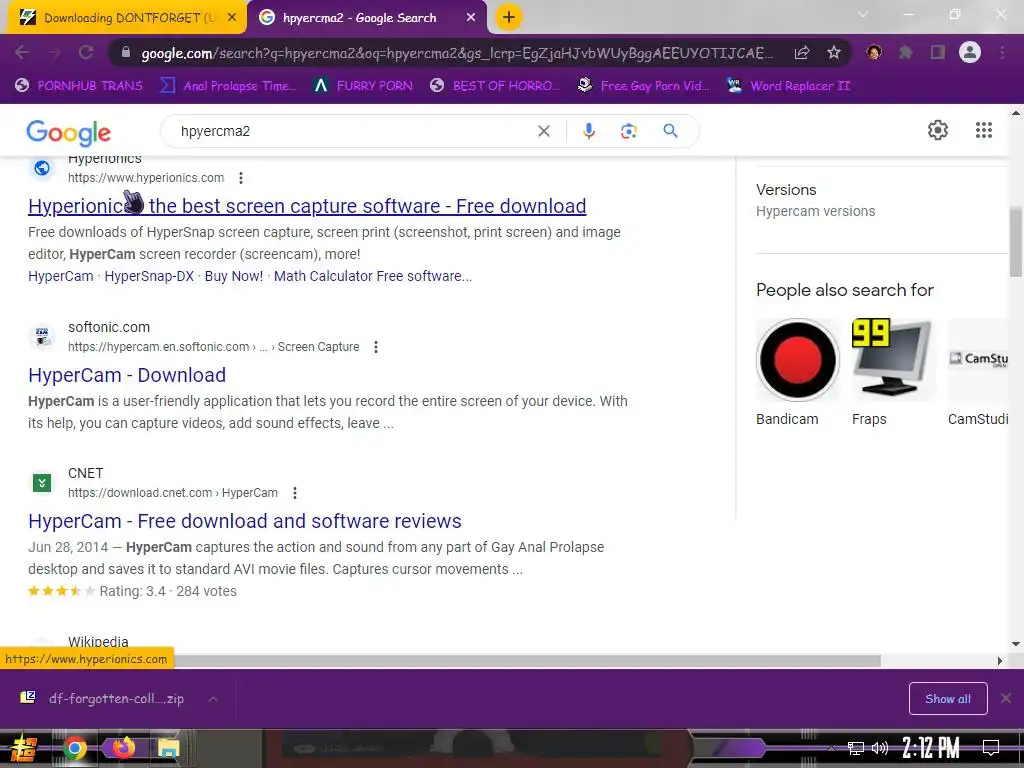Submit search with magnifier icon
This screenshot has height=768, width=1024.
tap(670, 131)
